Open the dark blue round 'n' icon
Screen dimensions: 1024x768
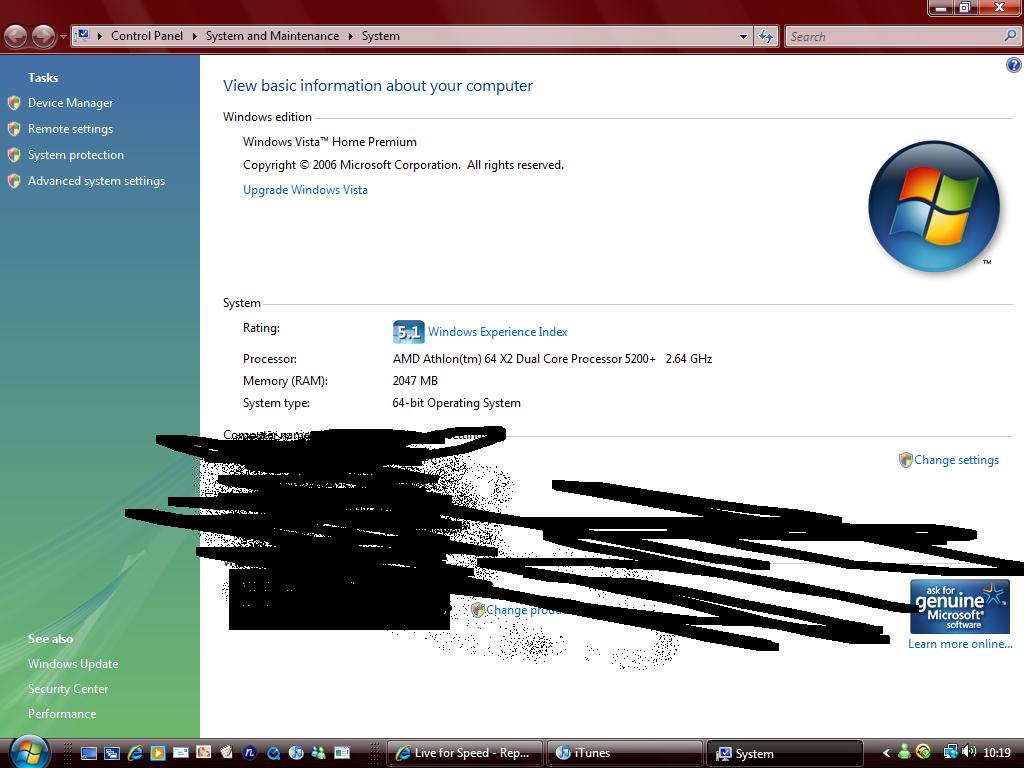pyautogui.click(x=249, y=753)
